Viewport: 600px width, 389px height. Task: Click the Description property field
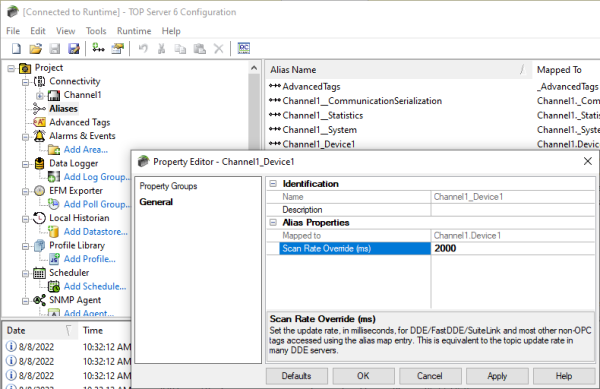point(513,210)
